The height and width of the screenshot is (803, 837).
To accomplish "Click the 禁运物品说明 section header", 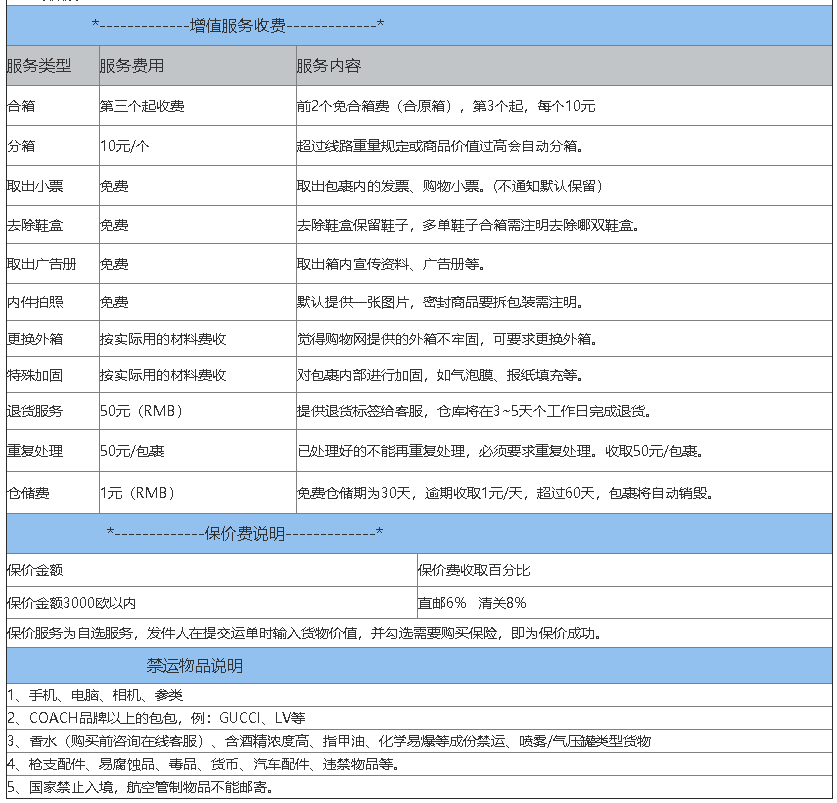I will coord(195,665).
